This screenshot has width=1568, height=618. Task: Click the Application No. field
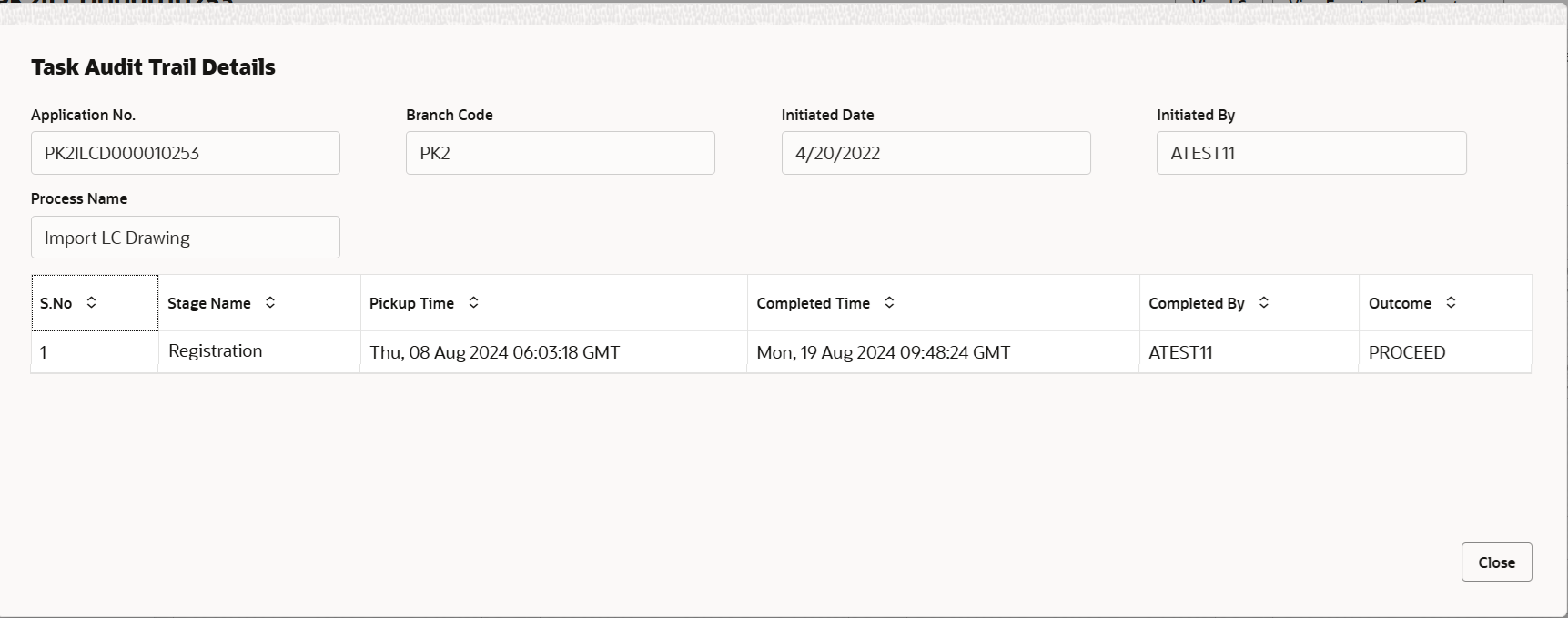click(x=186, y=153)
